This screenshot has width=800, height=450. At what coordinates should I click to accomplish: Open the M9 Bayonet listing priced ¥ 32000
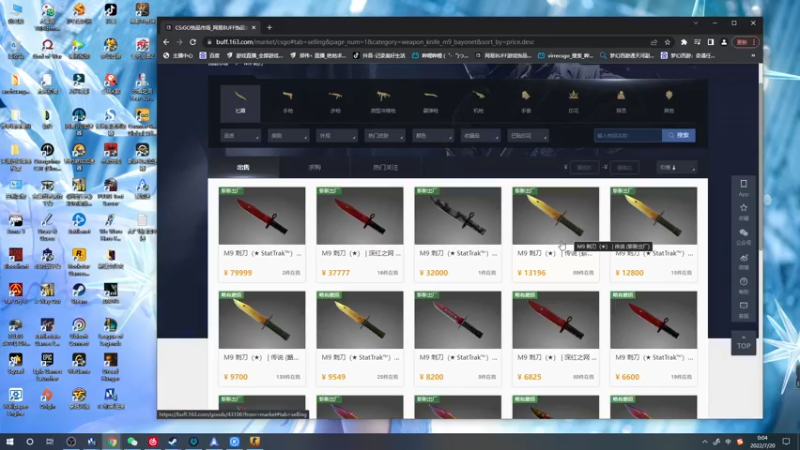point(458,234)
